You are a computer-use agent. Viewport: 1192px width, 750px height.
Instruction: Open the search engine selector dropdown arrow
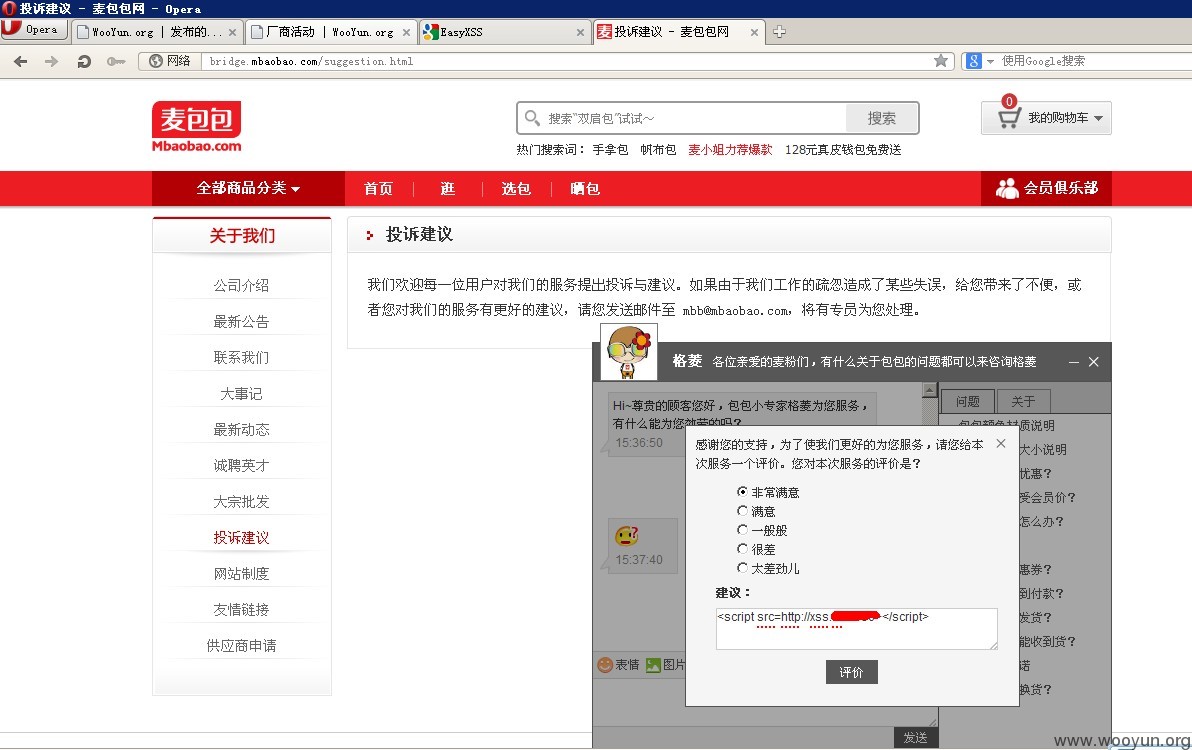pyautogui.click(x=990, y=62)
